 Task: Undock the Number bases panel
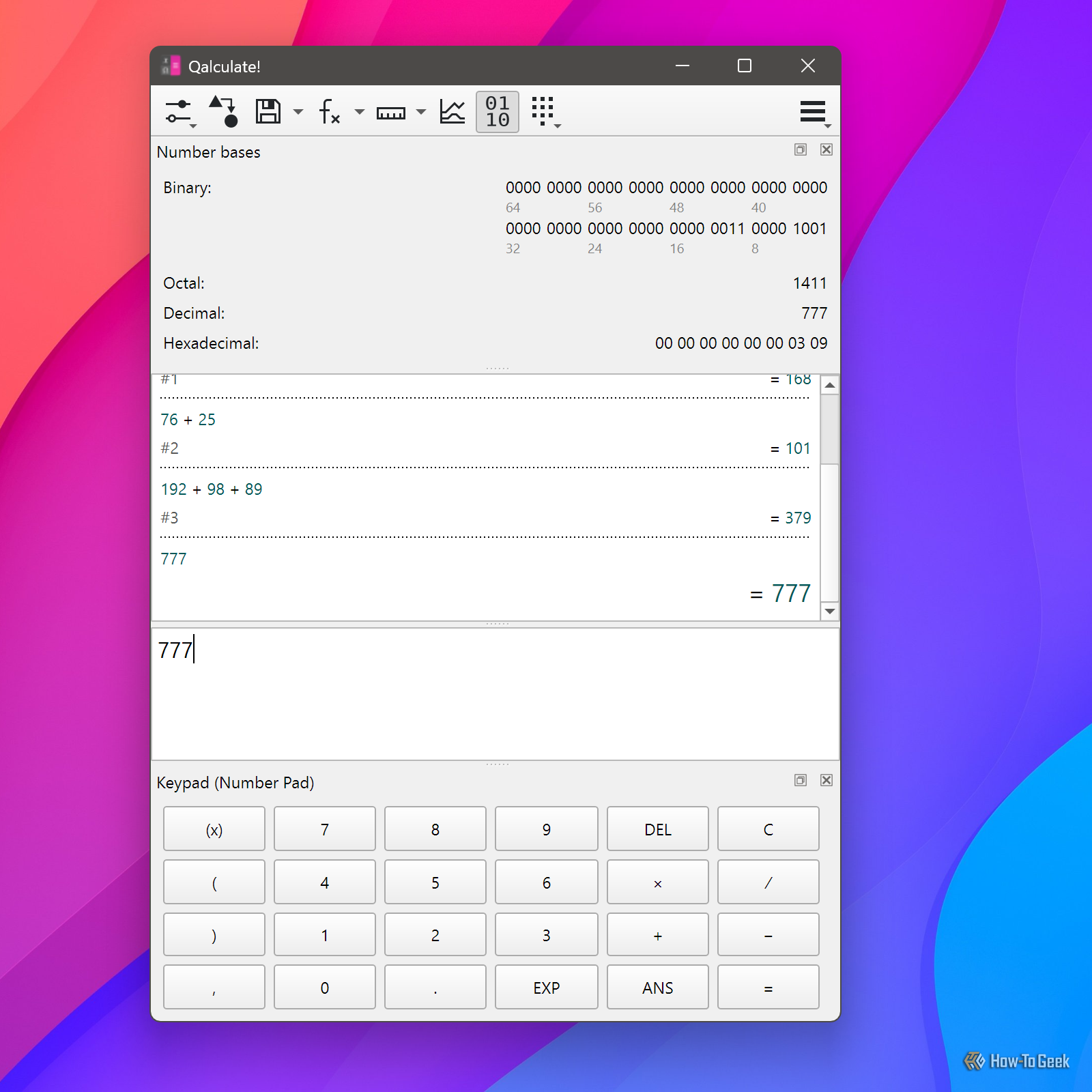(801, 149)
